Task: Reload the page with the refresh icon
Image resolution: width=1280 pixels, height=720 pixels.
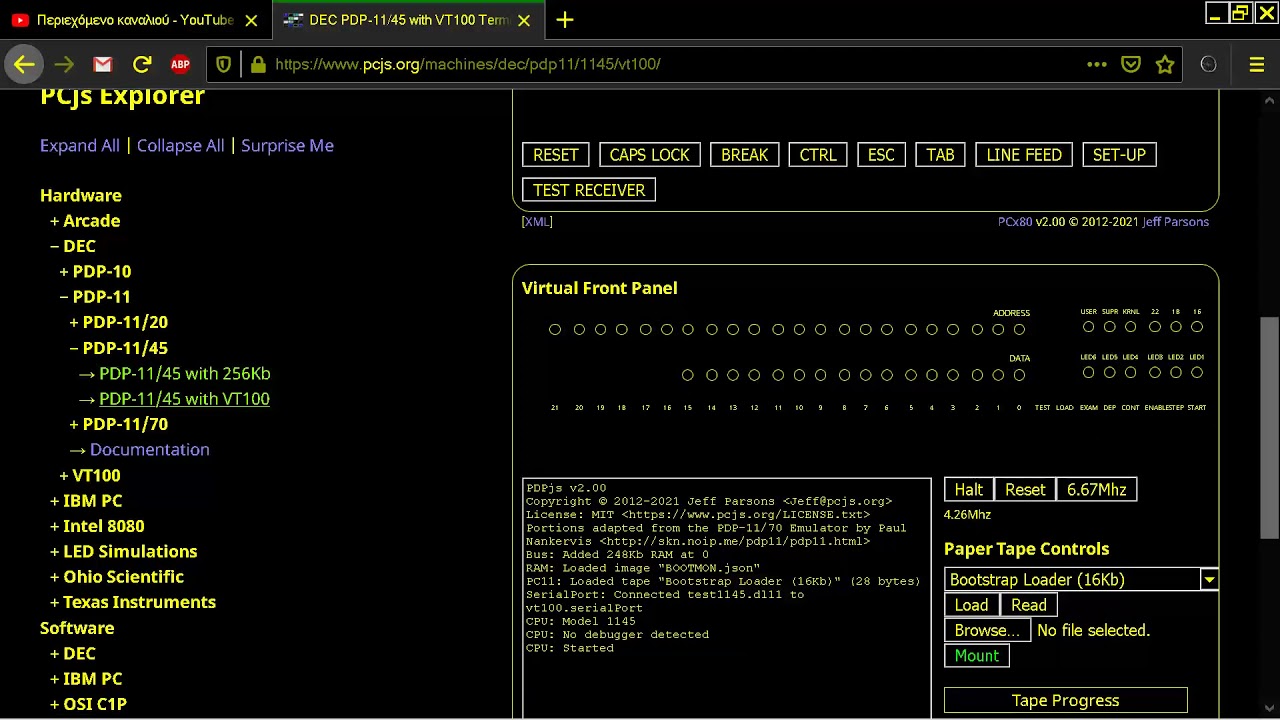Action: pyautogui.click(x=142, y=64)
